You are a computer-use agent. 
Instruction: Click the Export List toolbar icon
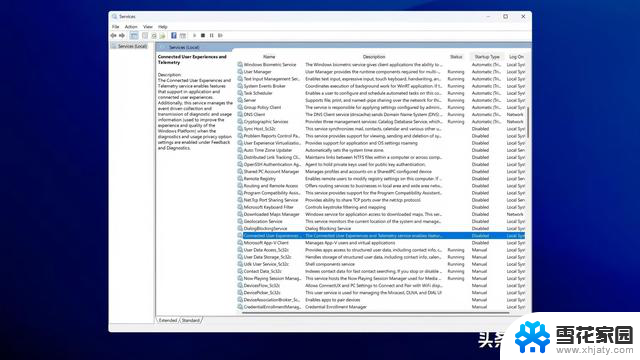(x=162, y=36)
